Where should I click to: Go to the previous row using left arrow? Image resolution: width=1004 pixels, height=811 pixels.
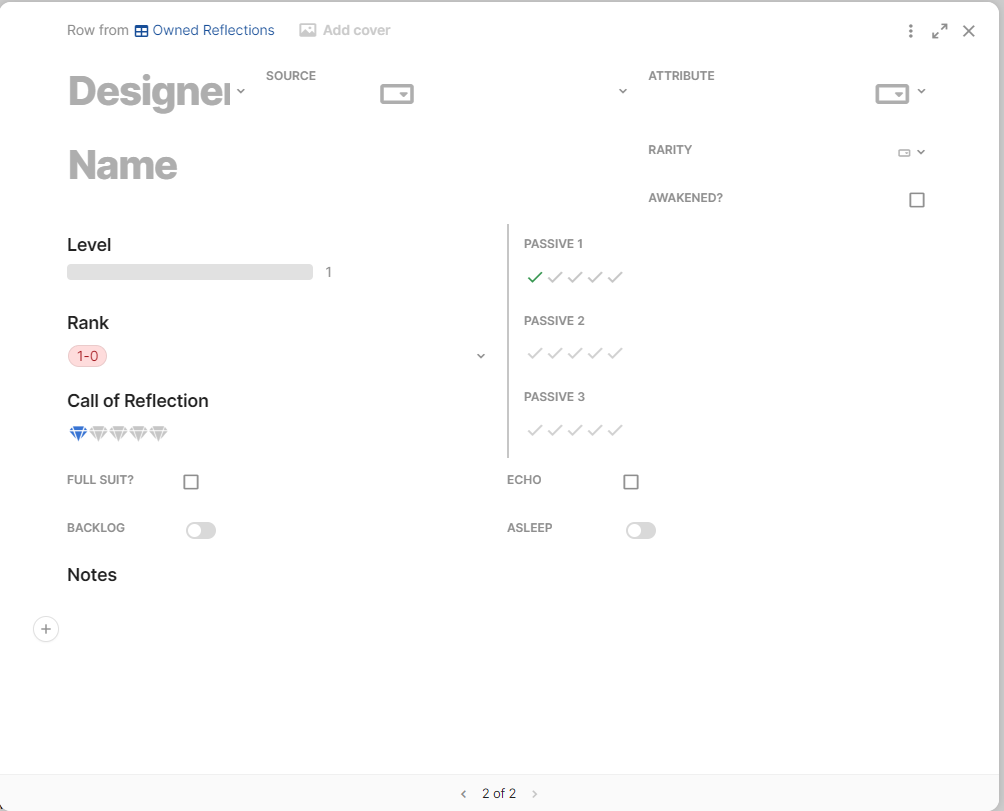click(463, 794)
